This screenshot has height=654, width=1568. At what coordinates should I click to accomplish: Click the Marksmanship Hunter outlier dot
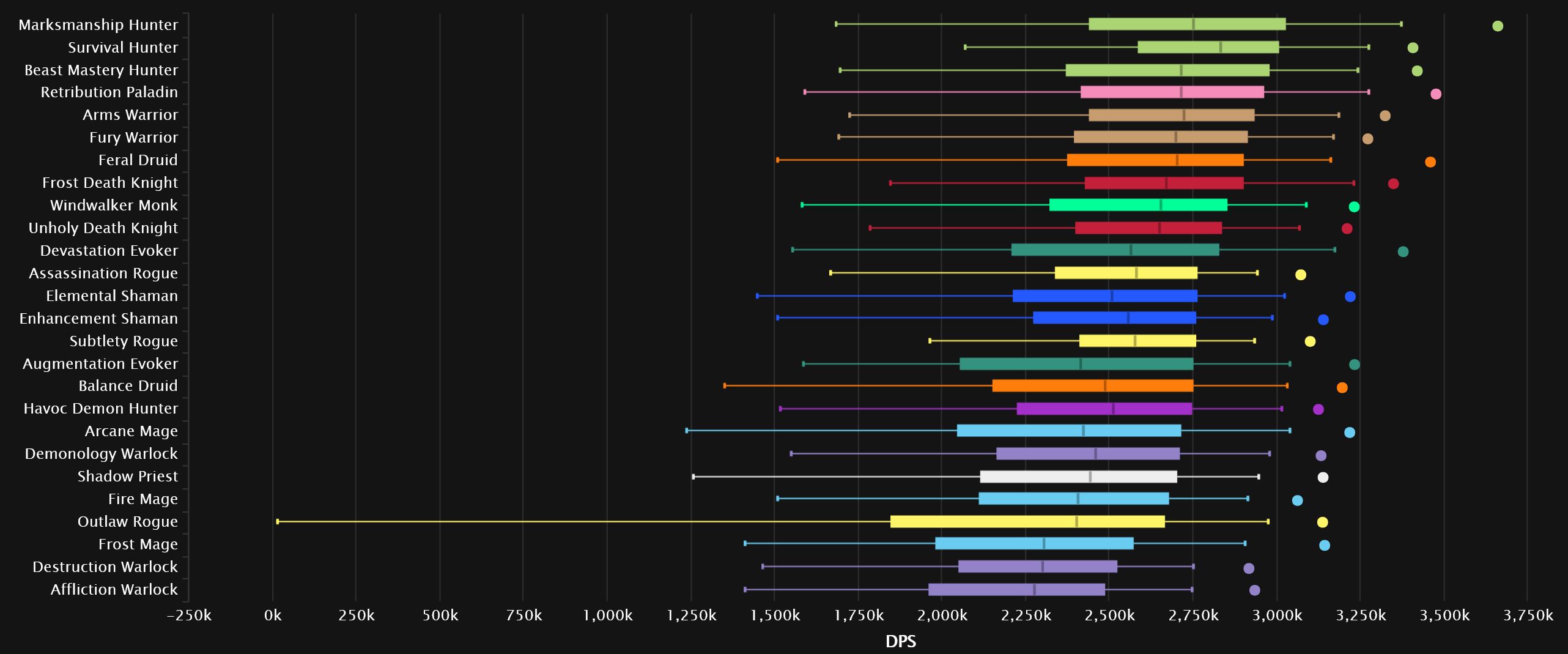coord(1498,26)
